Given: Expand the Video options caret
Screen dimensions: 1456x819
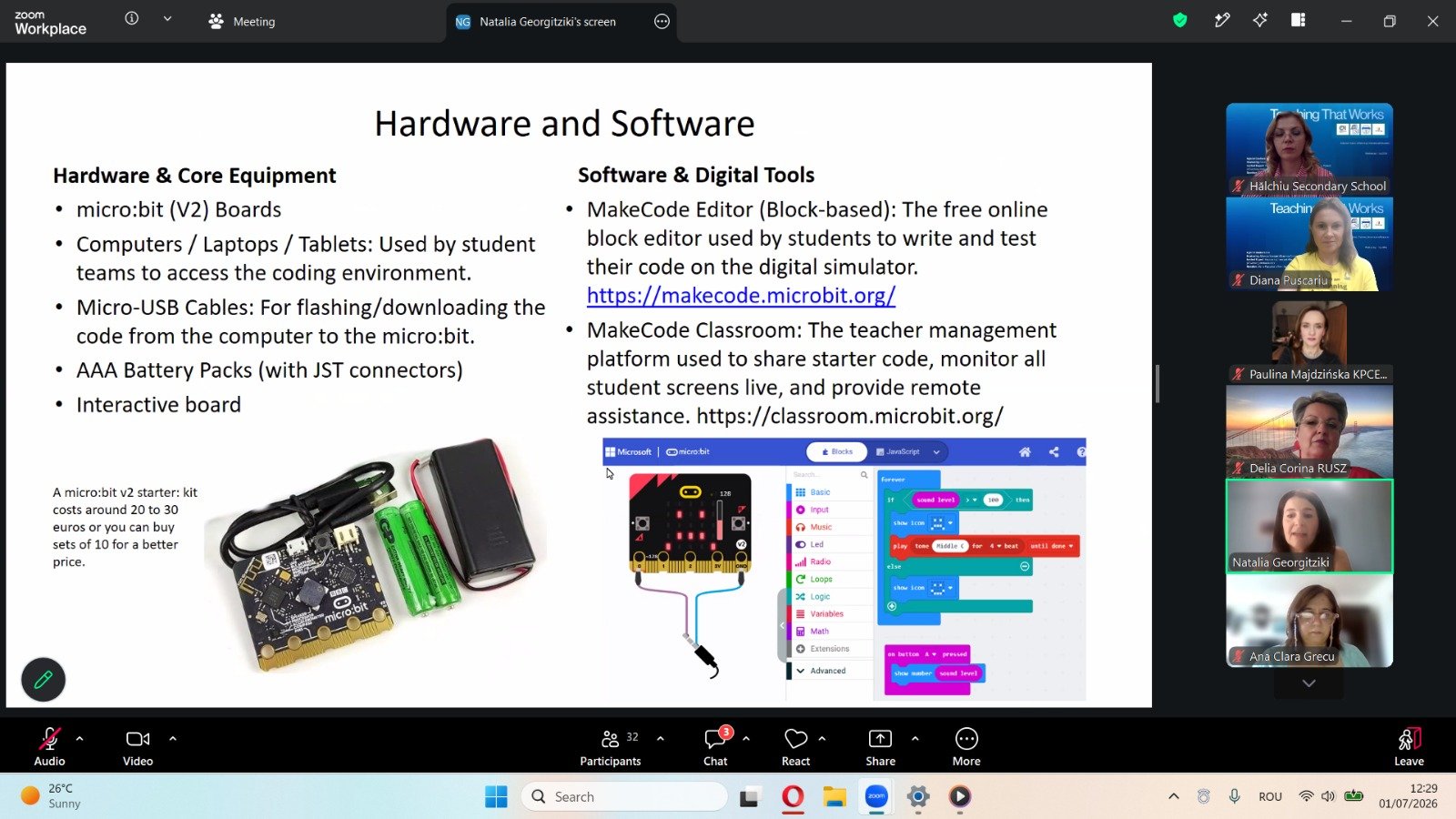Looking at the screenshot, I should pyautogui.click(x=173, y=739).
